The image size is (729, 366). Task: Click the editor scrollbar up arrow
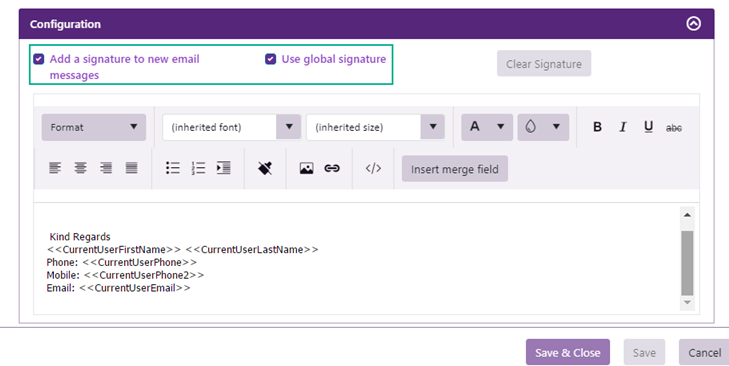tap(687, 215)
